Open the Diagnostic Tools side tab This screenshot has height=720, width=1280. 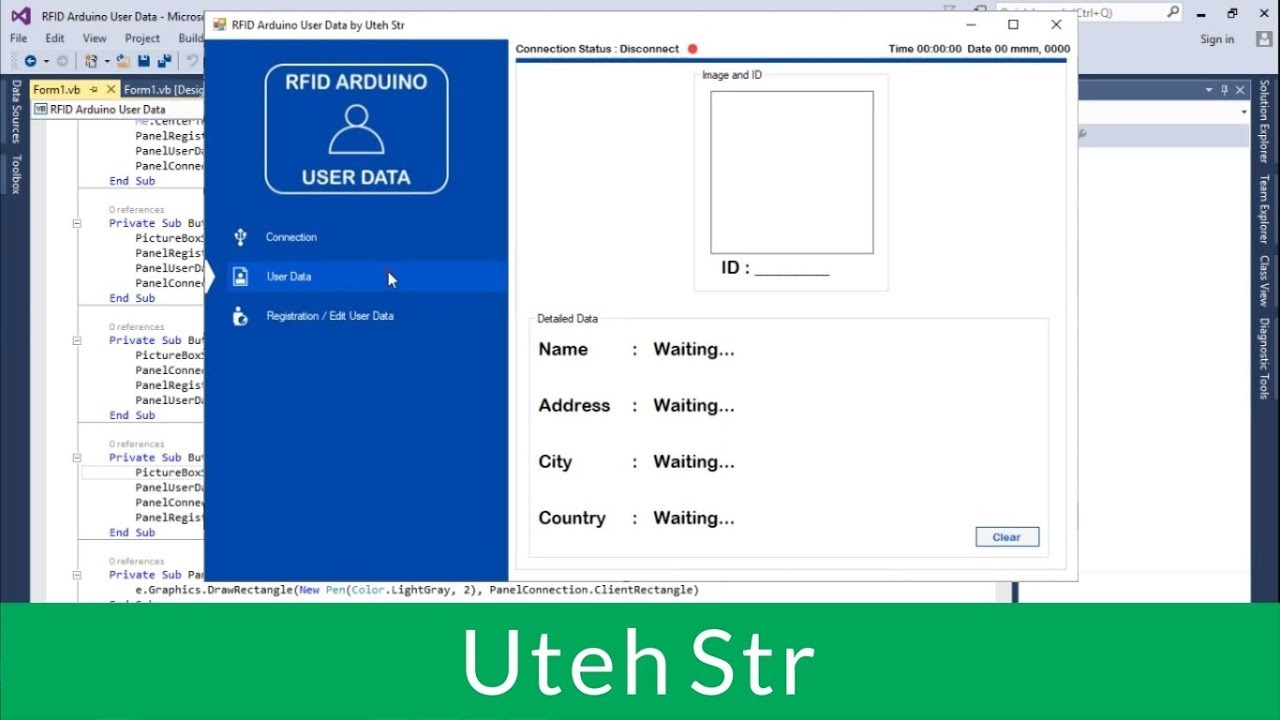pyautogui.click(x=1264, y=358)
